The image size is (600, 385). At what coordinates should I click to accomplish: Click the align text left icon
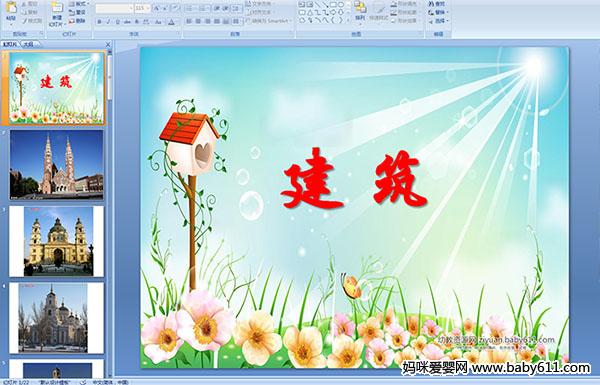[x=189, y=21]
